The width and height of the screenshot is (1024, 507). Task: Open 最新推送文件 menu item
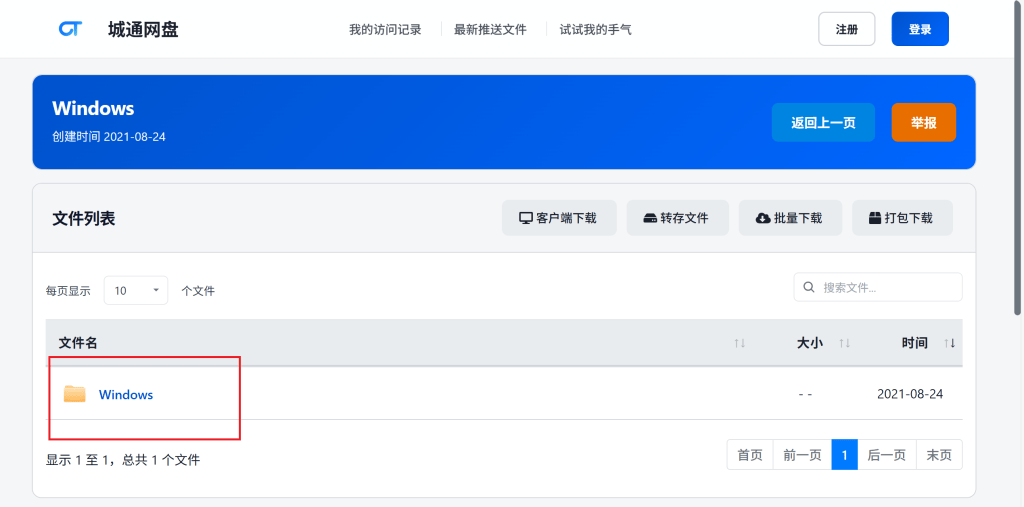(490, 30)
